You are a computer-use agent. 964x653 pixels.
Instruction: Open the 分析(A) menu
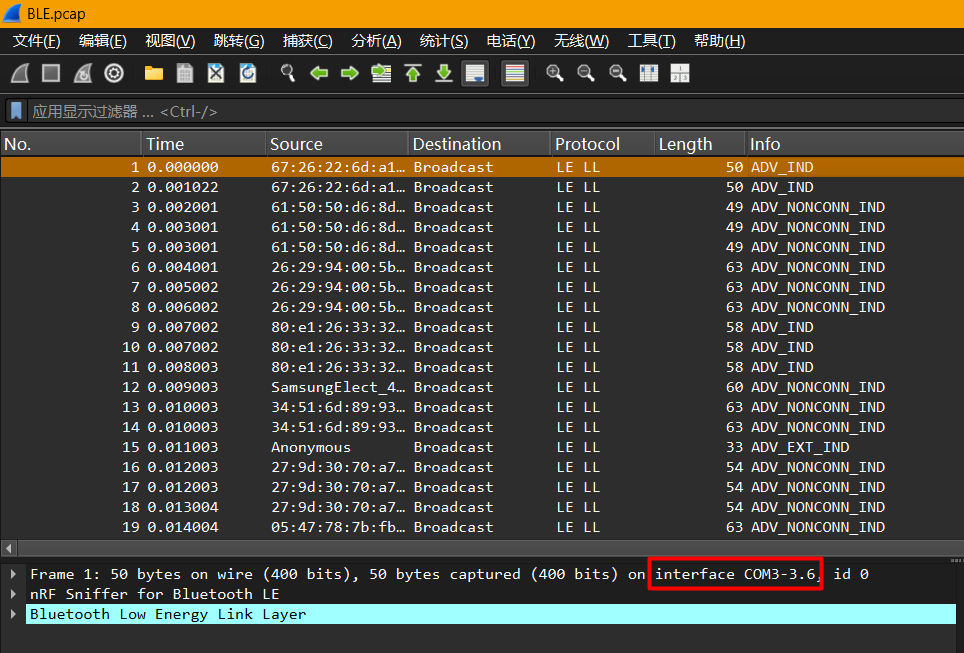pyautogui.click(x=376, y=41)
